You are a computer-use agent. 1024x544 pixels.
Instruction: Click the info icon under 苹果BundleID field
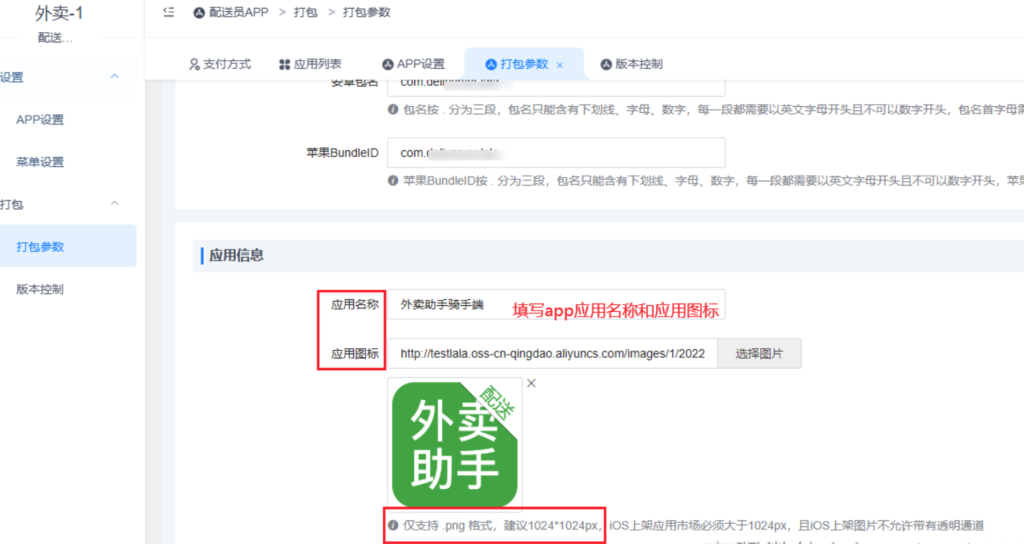[x=393, y=181]
